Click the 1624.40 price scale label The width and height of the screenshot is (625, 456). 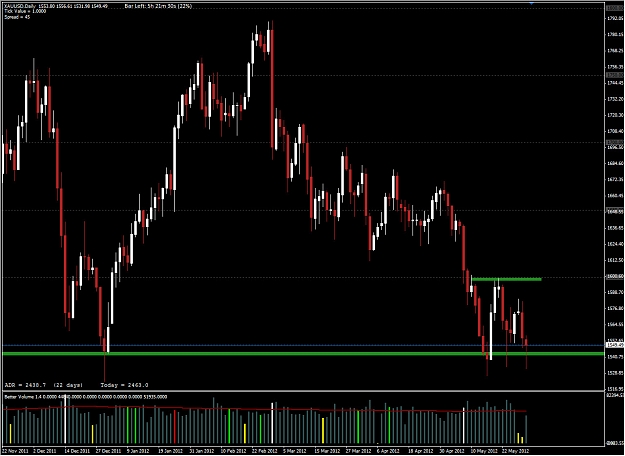pyautogui.click(x=615, y=244)
